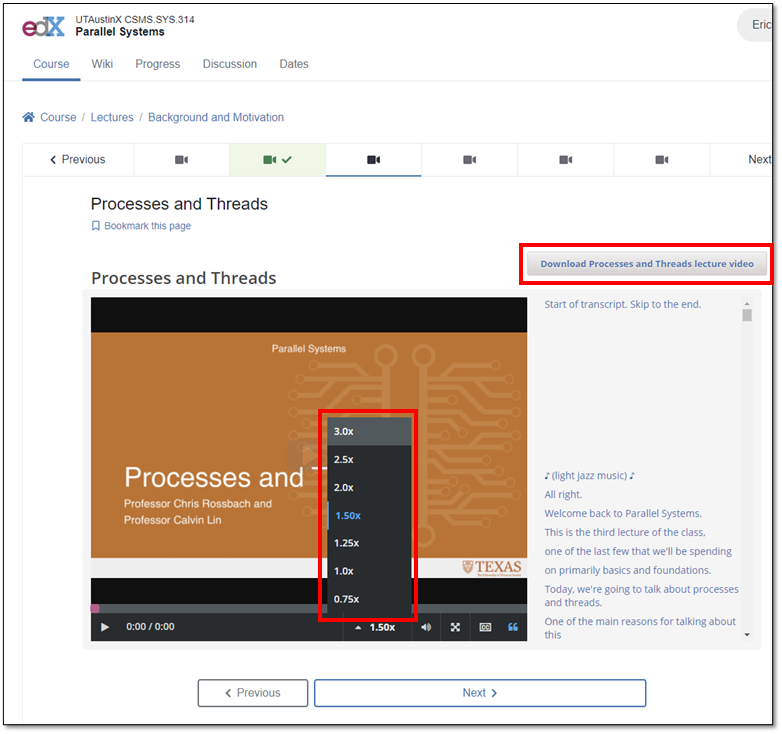Toggle the transcript panel with quote icon
This screenshot has width=782, height=734.
pyautogui.click(x=513, y=627)
